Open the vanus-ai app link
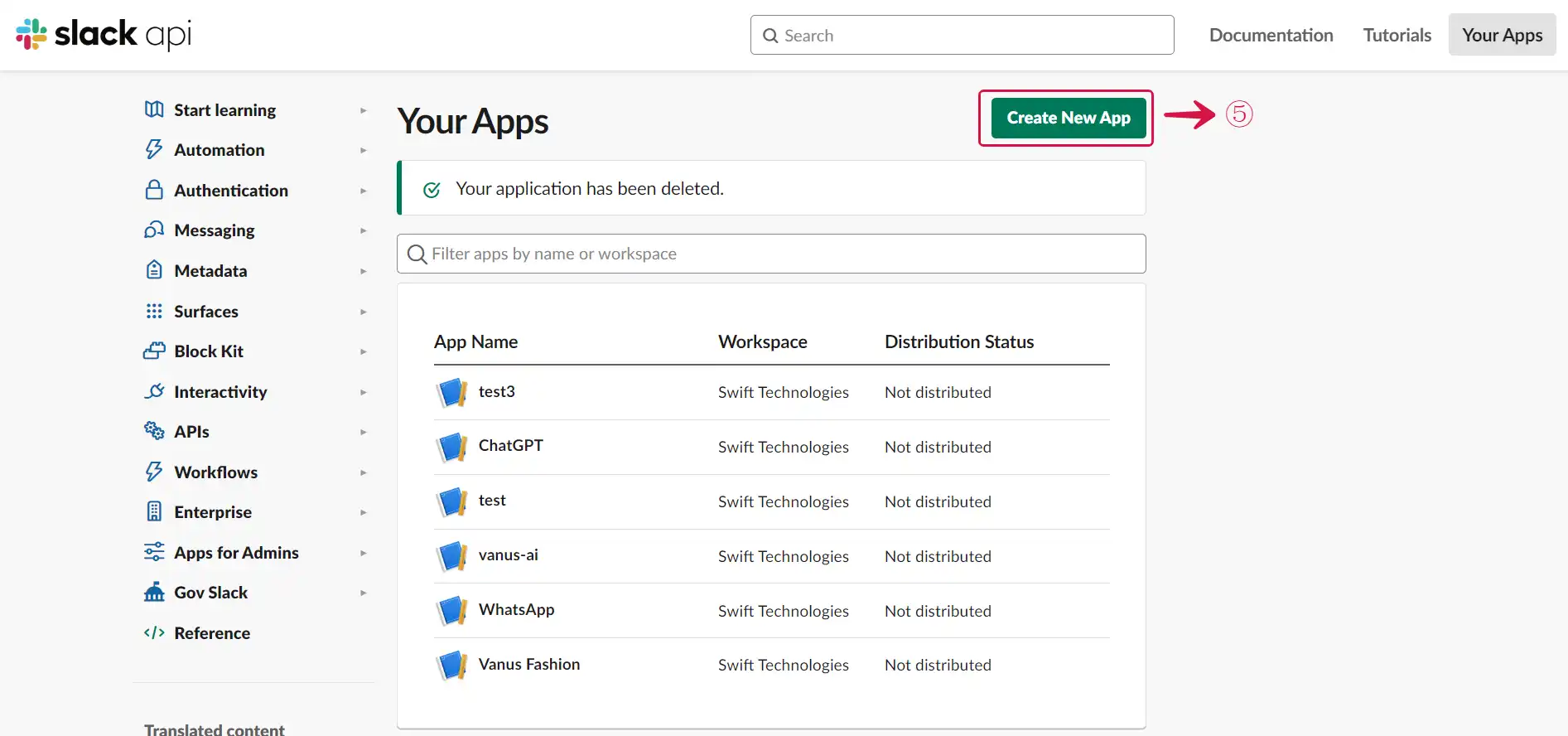The width and height of the screenshot is (1568, 736). [x=509, y=554]
